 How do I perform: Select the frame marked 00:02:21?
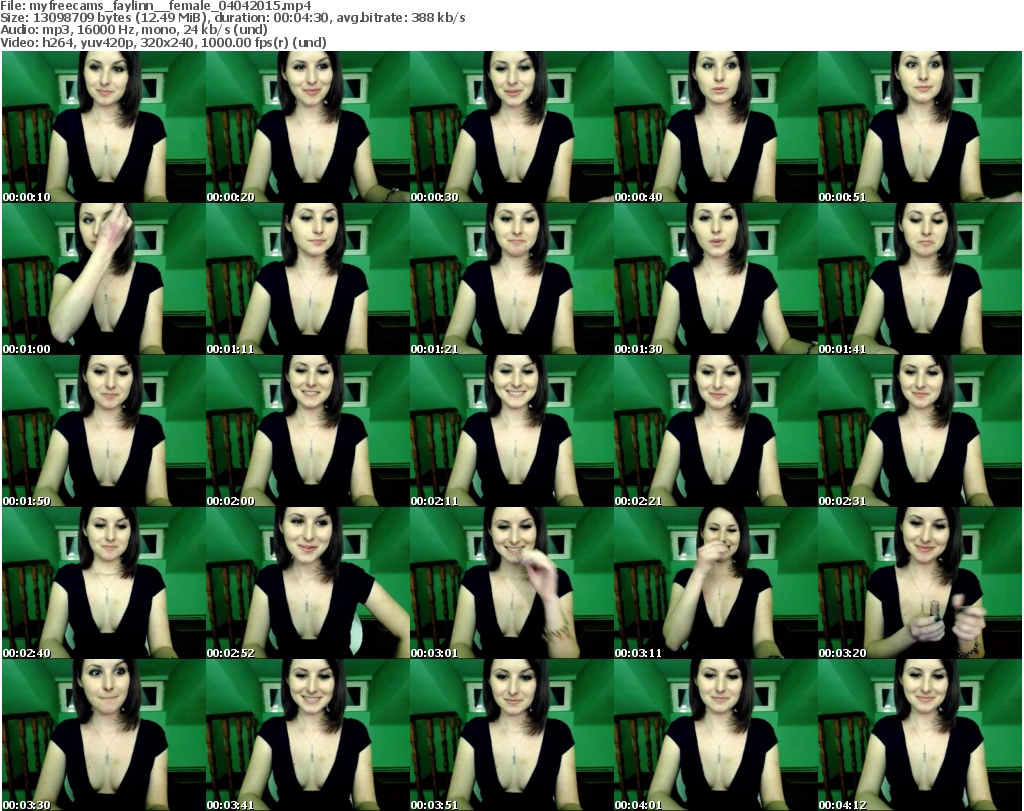pyautogui.click(x=715, y=431)
